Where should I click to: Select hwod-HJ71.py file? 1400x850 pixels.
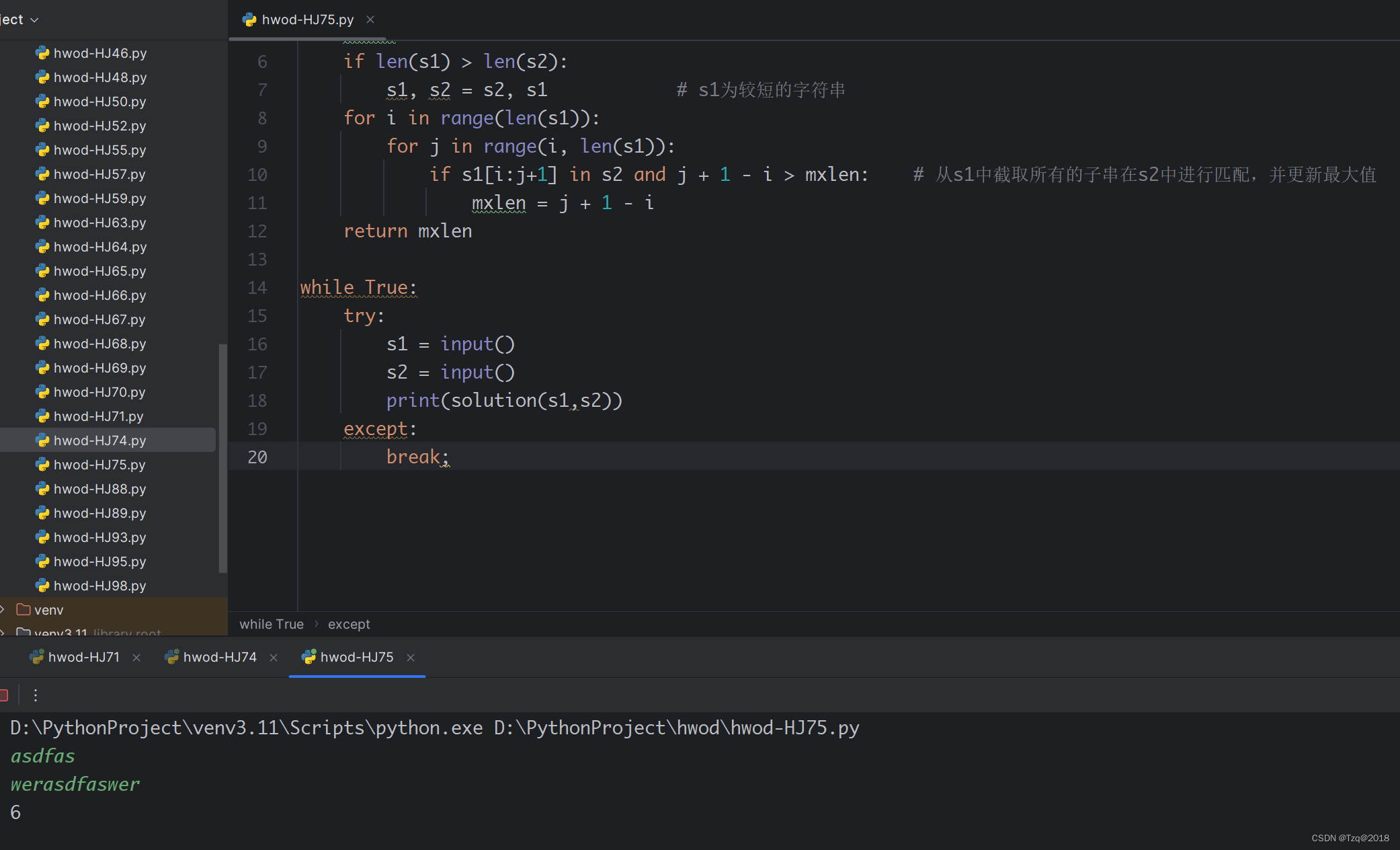[x=99, y=416]
